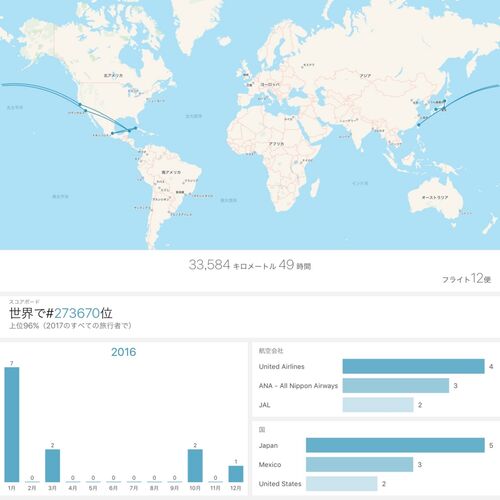The width and height of the screenshot is (500, 500).
Task: Click the ANA - All Nippon Airways bar
Action: coord(396,386)
